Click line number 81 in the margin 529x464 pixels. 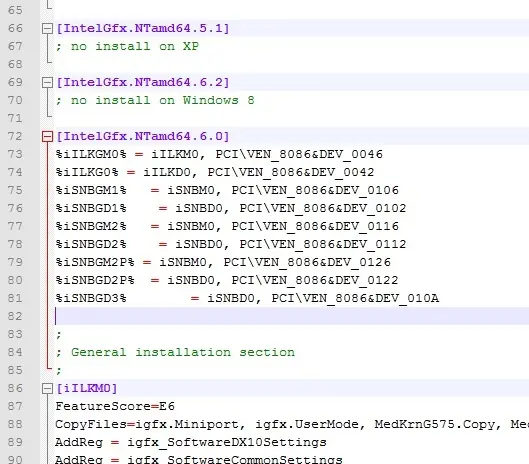15,298
